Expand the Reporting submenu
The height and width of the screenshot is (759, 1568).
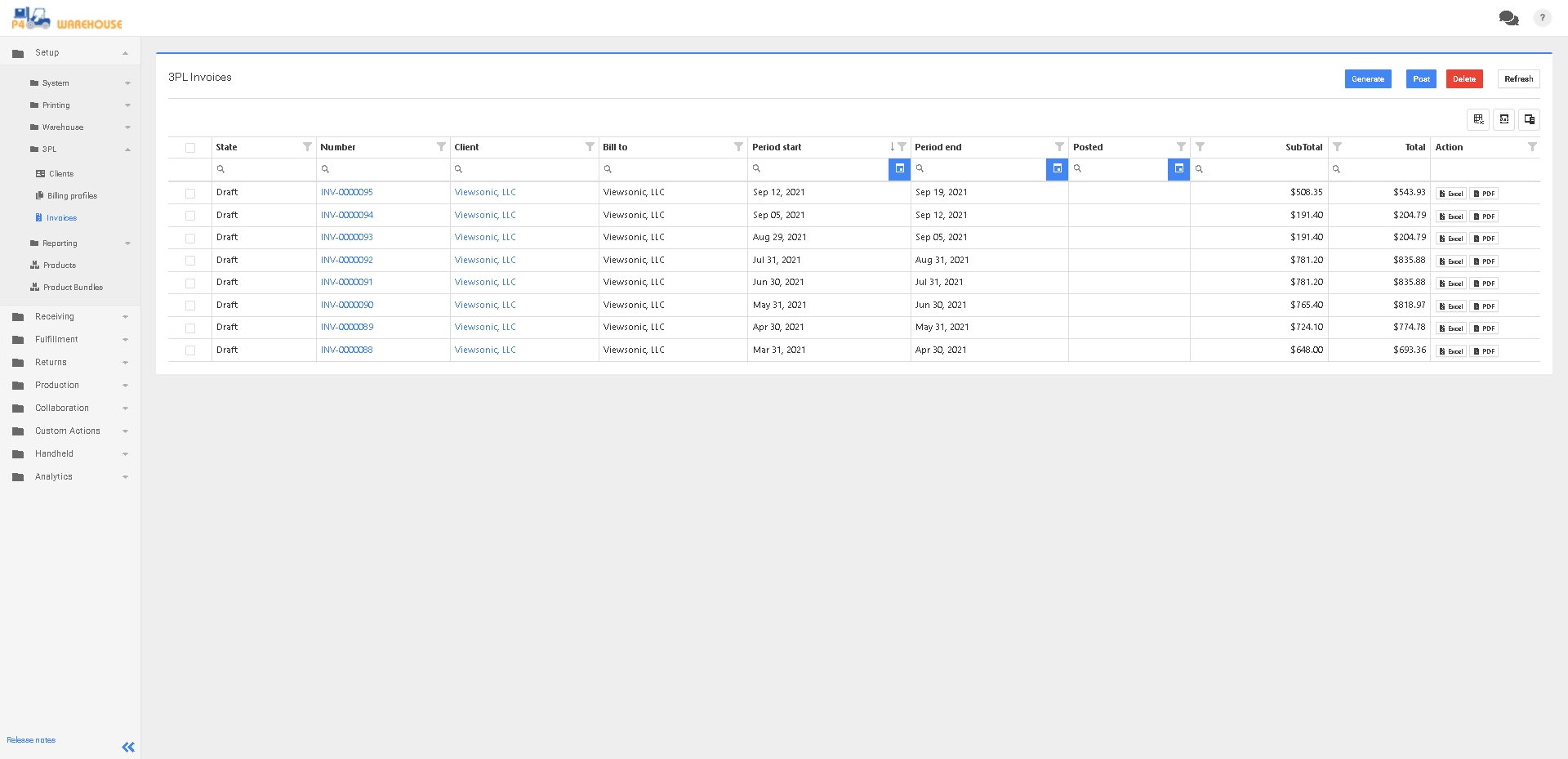click(x=127, y=243)
